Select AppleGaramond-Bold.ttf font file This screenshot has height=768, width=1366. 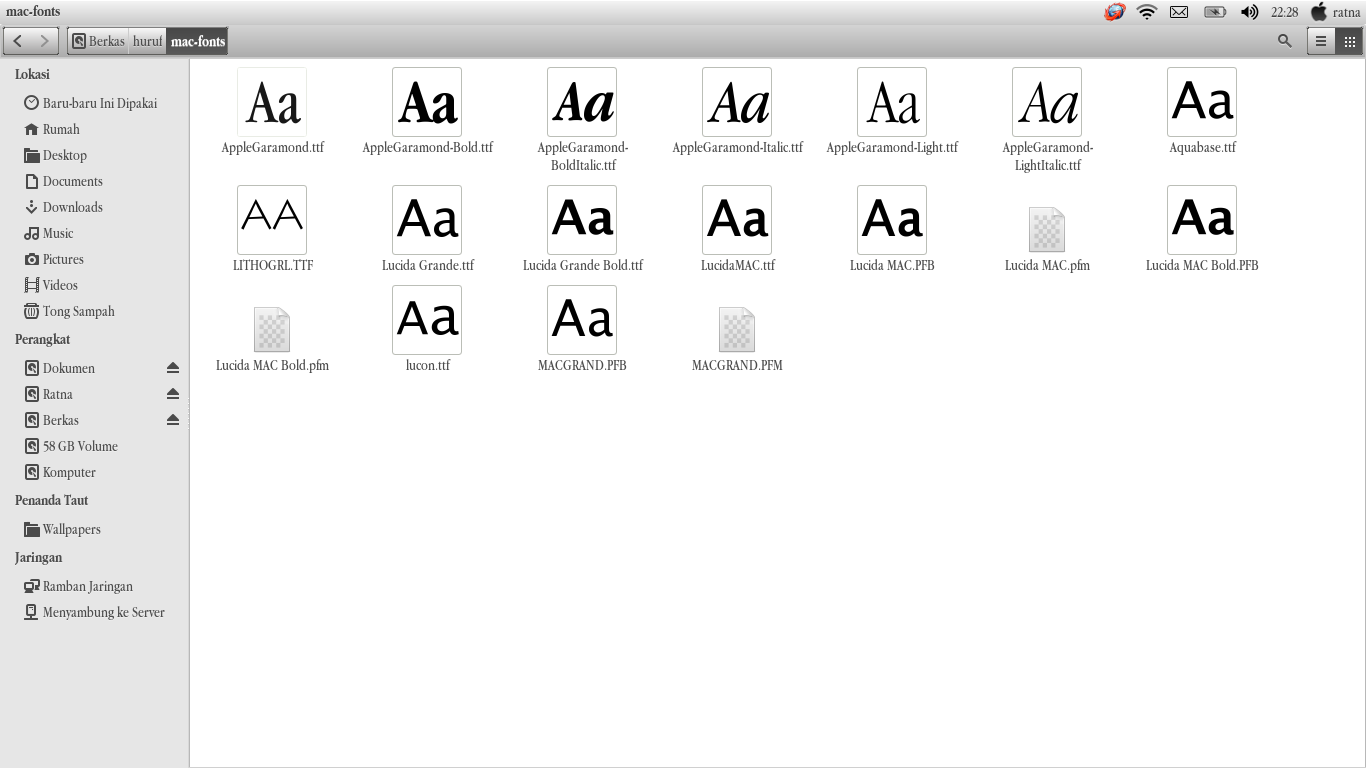(x=427, y=111)
